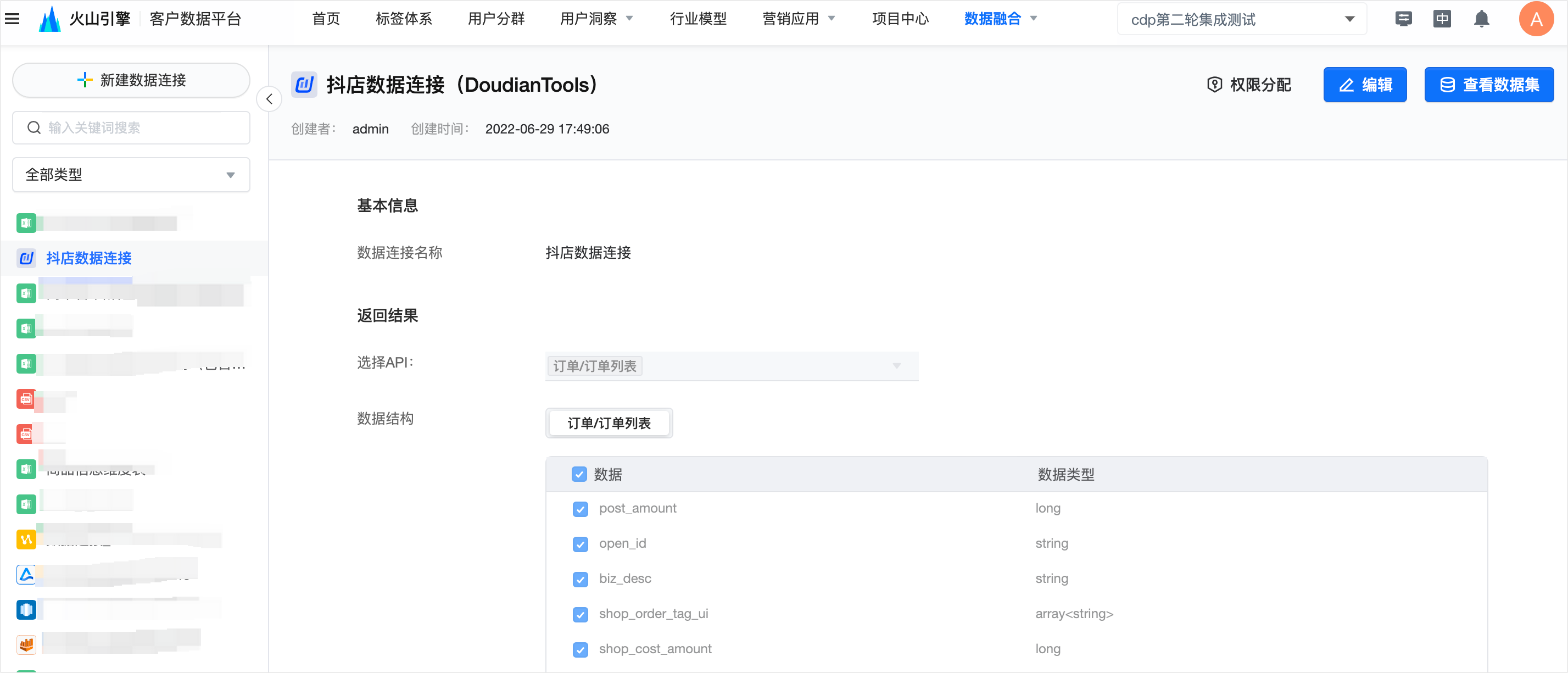
Task: Uncheck the shop_cost_amount field
Action: click(580, 650)
